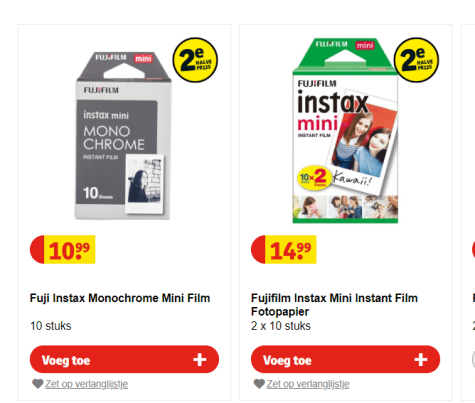
Task: Click the 10 stuks quantity text
Action: tap(51, 326)
